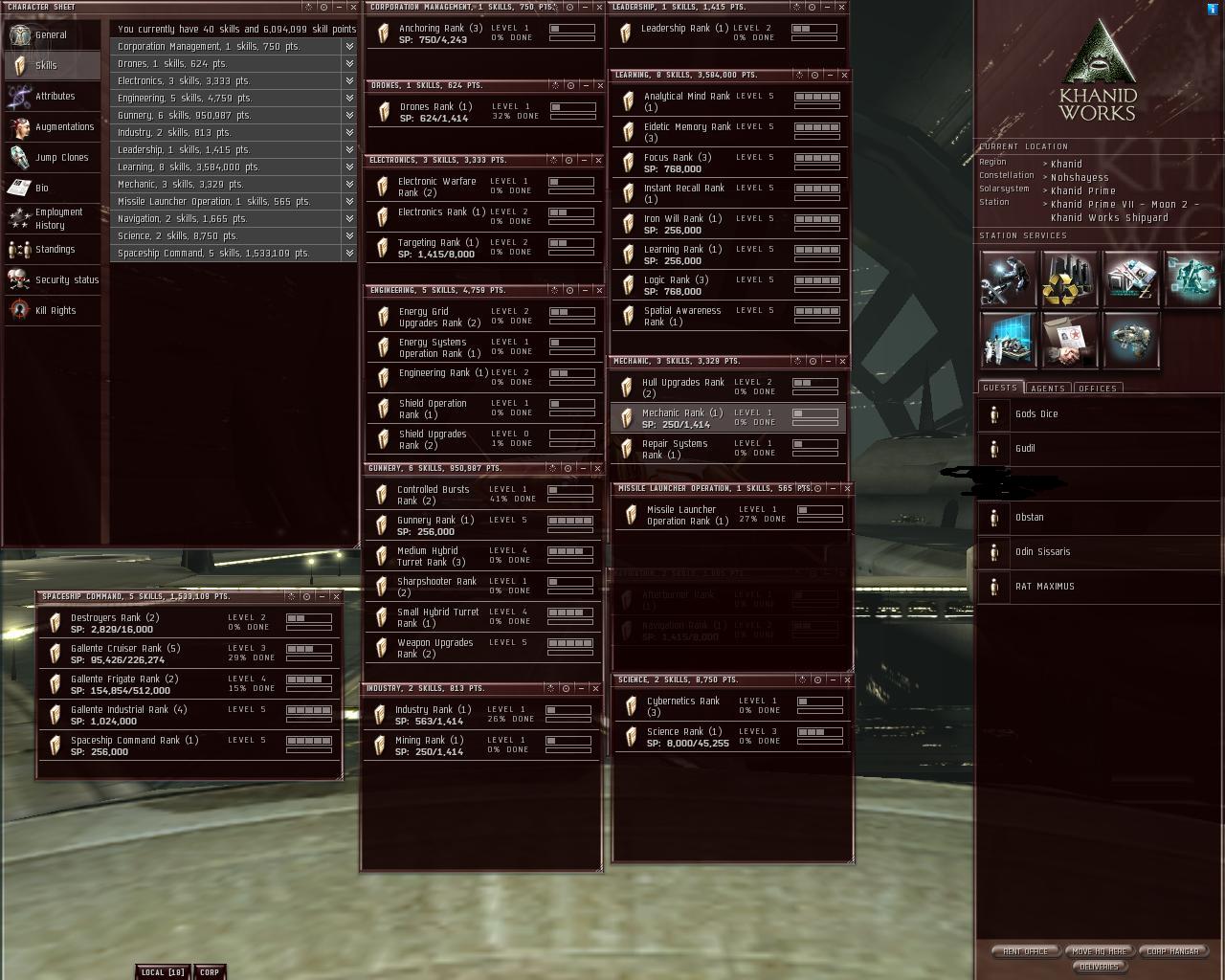Screen dimensions: 1225x980
Task: Switch to the Agents tab
Action: click(x=1048, y=388)
